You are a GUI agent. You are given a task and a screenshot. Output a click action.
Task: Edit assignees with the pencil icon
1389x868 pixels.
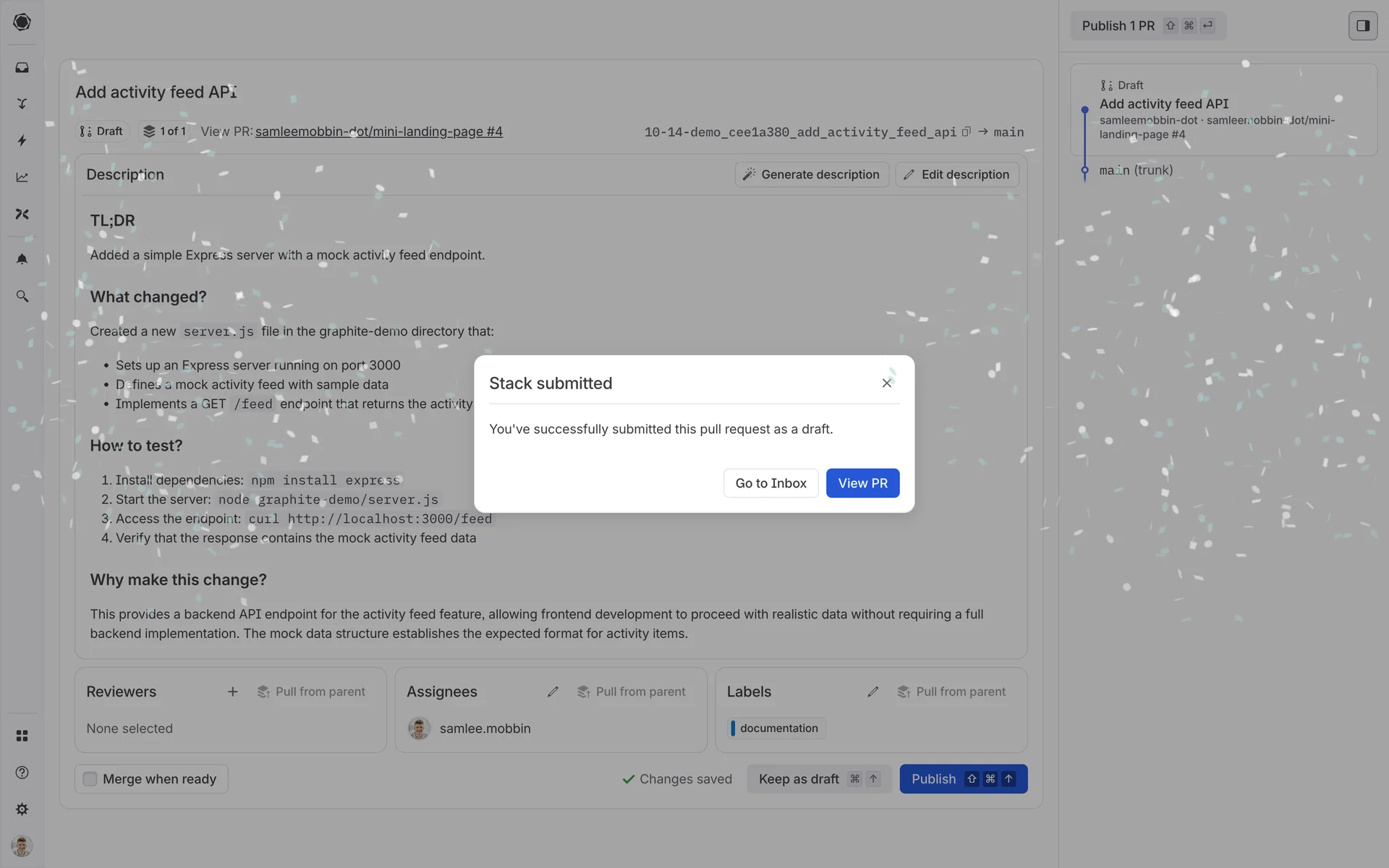click(553, 692)
